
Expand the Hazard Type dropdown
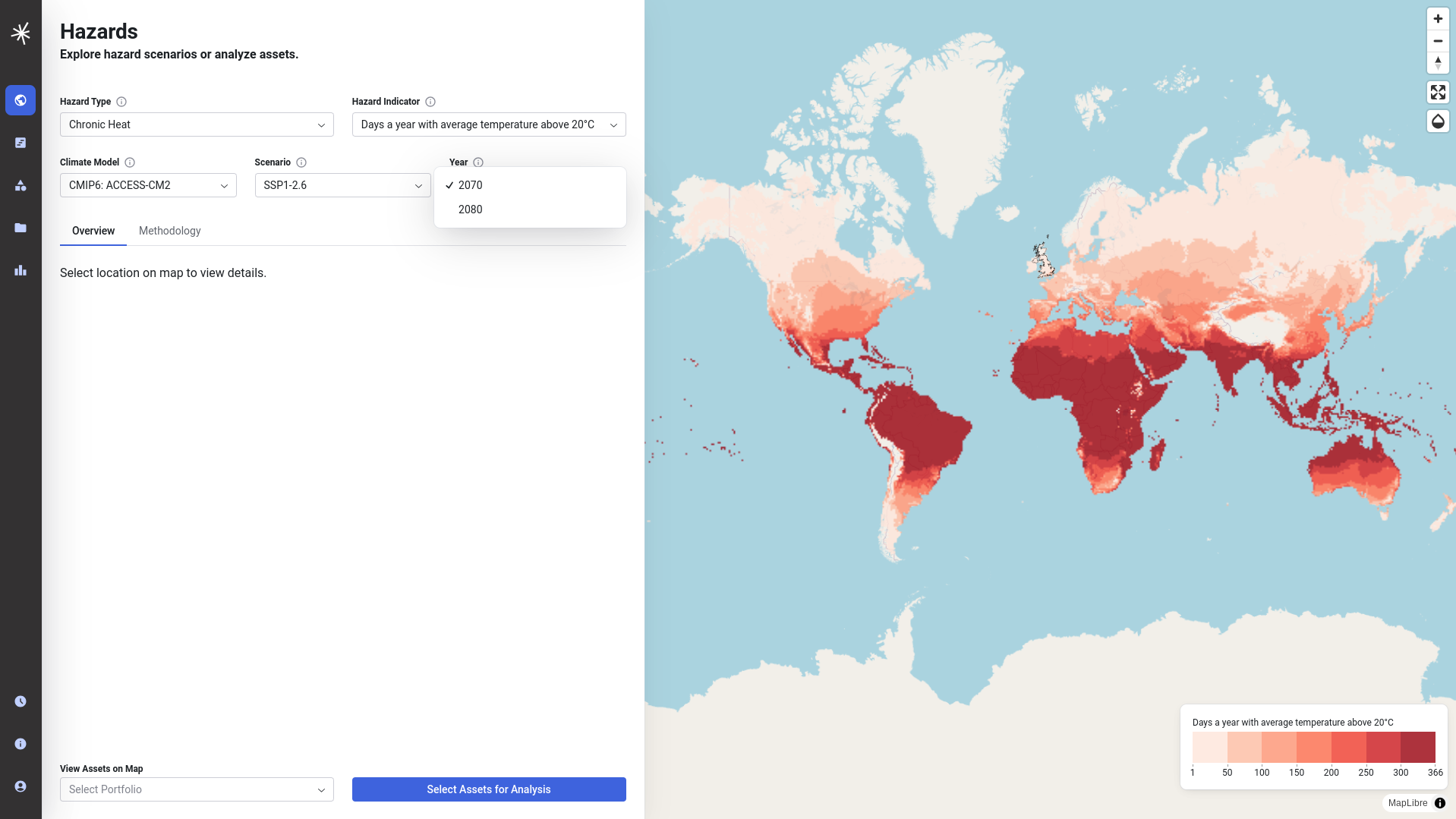pos(197,124)
